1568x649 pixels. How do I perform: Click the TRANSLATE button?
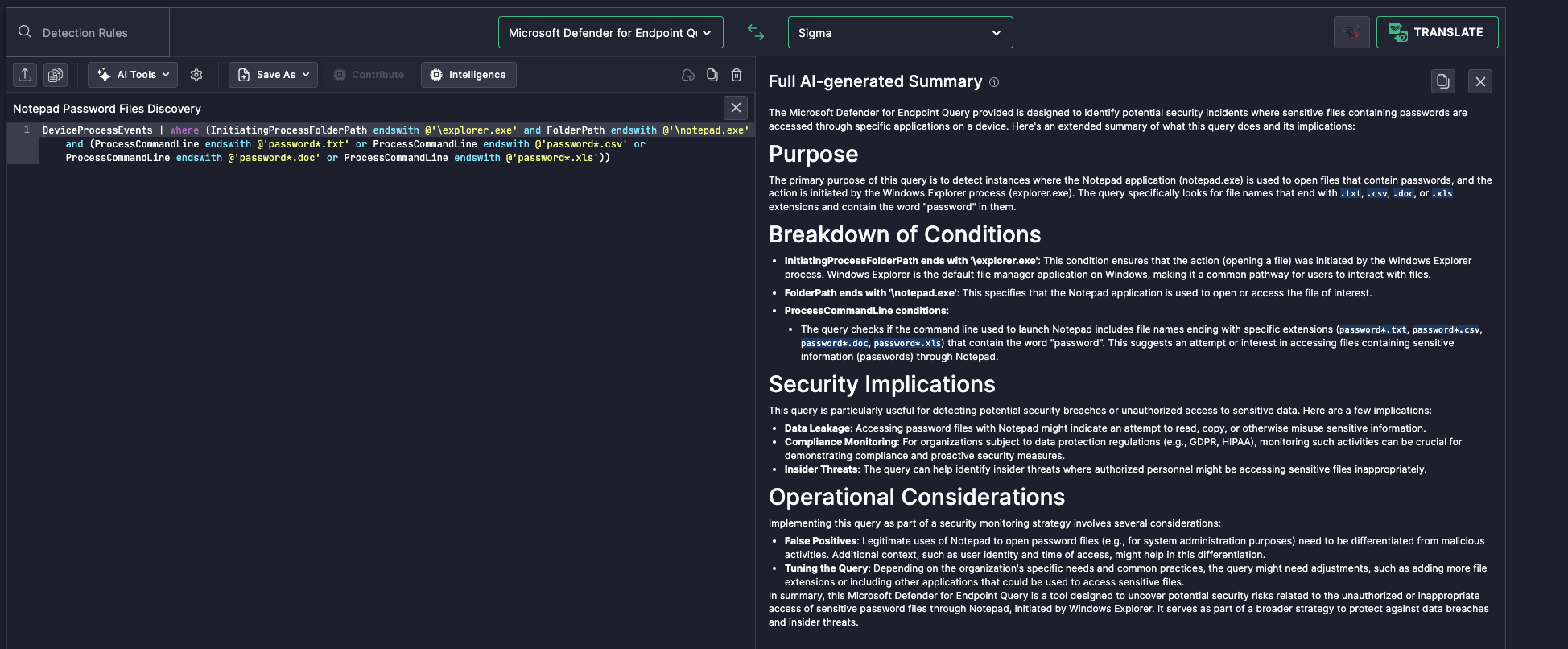pyautogui.click(x=1437, y=32)
